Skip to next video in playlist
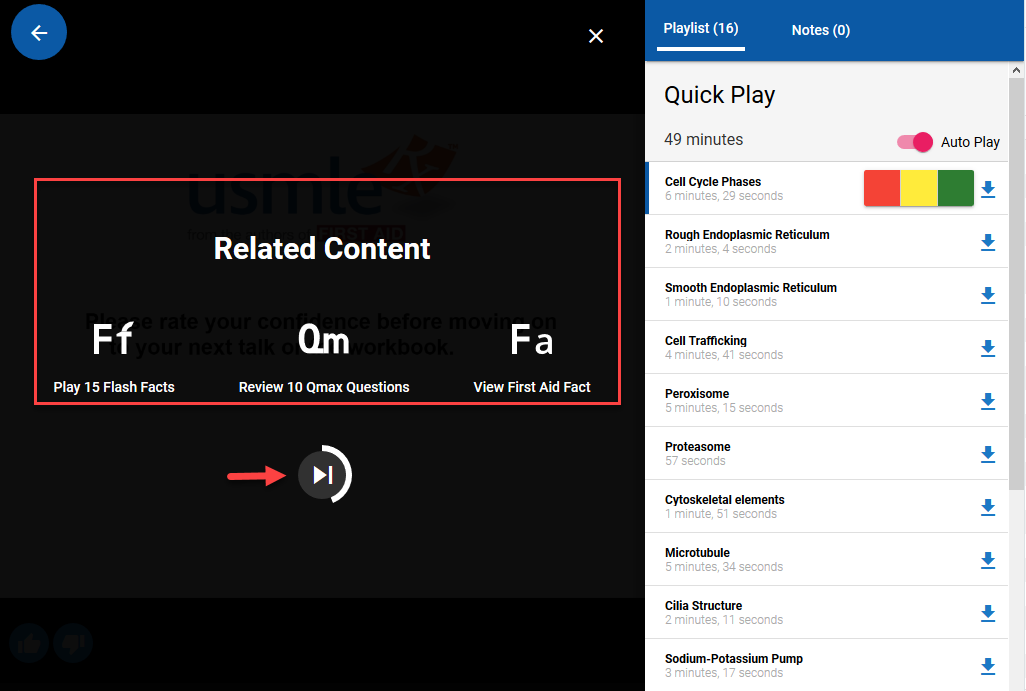This screenshot has width=1026, height=691. [x=325, y=474]
